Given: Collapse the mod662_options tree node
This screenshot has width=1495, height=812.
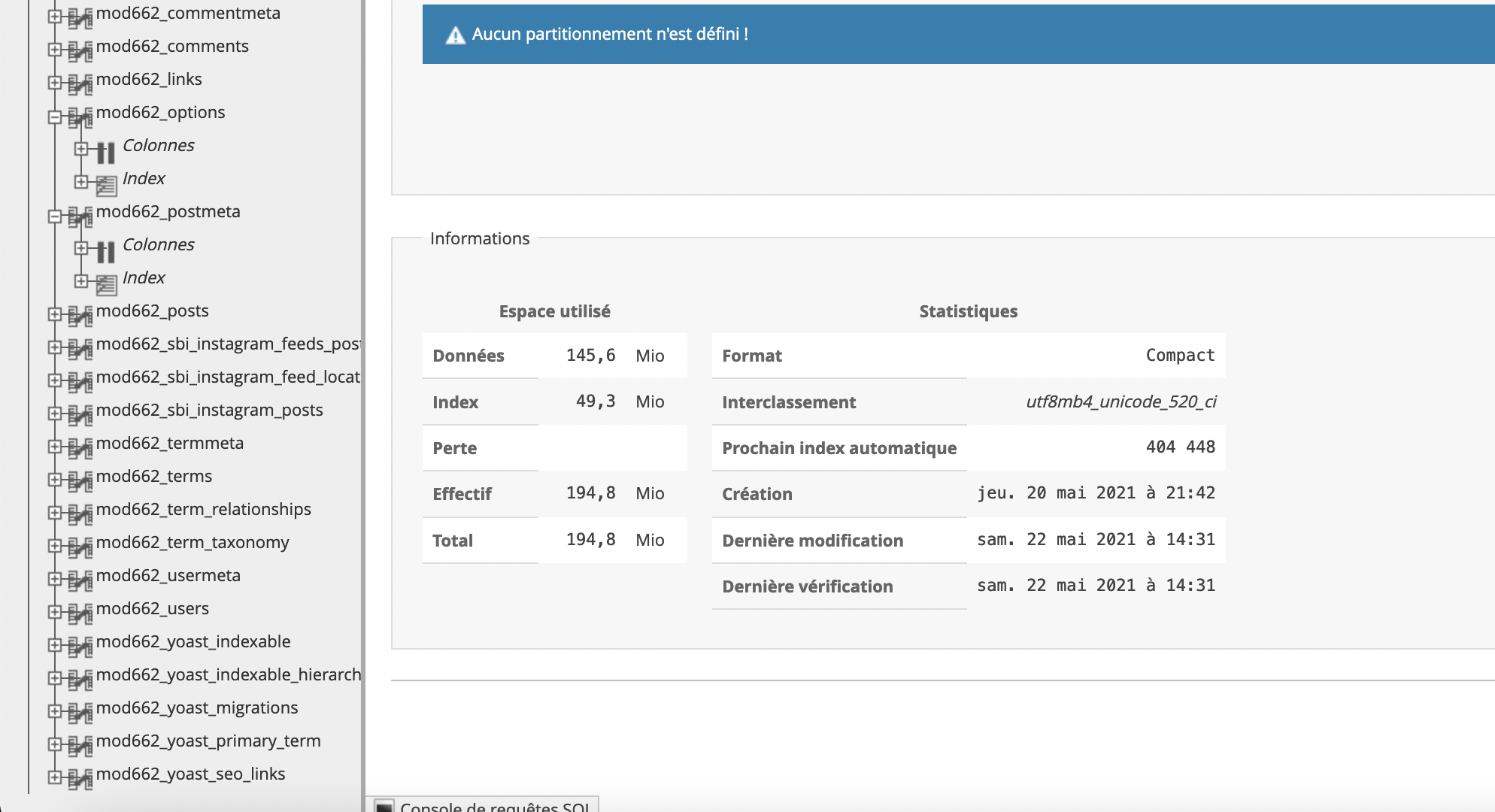Looking at the screenshot, I should [54, 117].
